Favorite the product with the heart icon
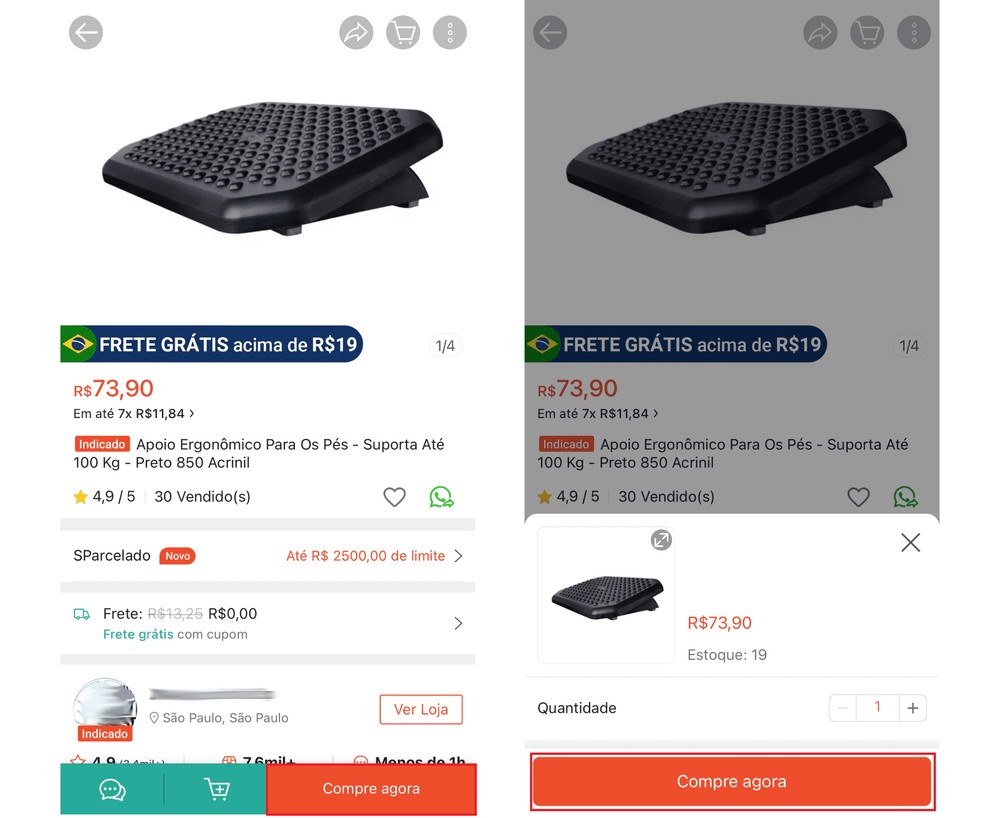The width and height of the screenshot is (1000, 818). [x=394, y=496]
